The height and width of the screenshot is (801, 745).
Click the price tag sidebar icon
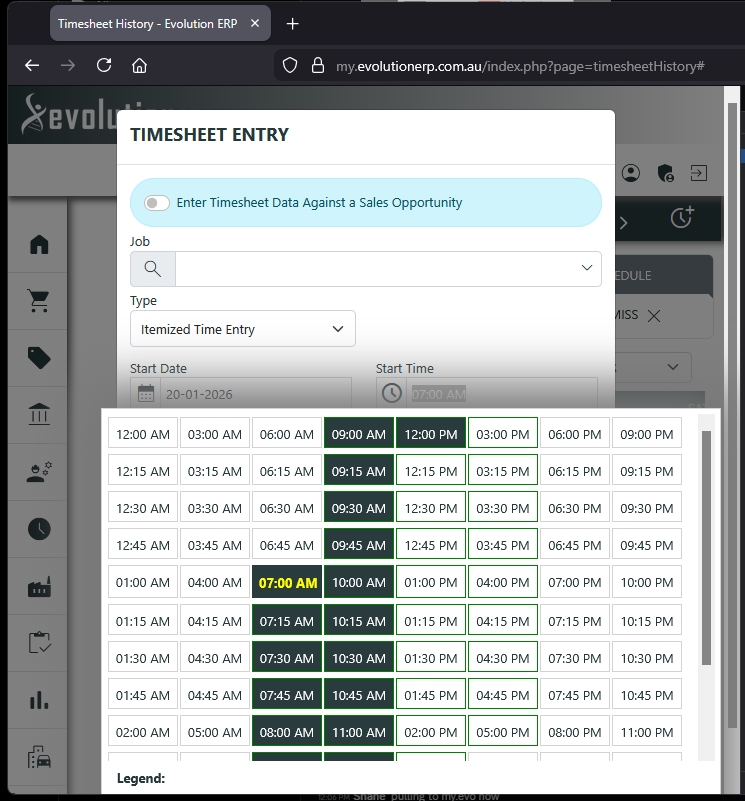coord(39,359)
